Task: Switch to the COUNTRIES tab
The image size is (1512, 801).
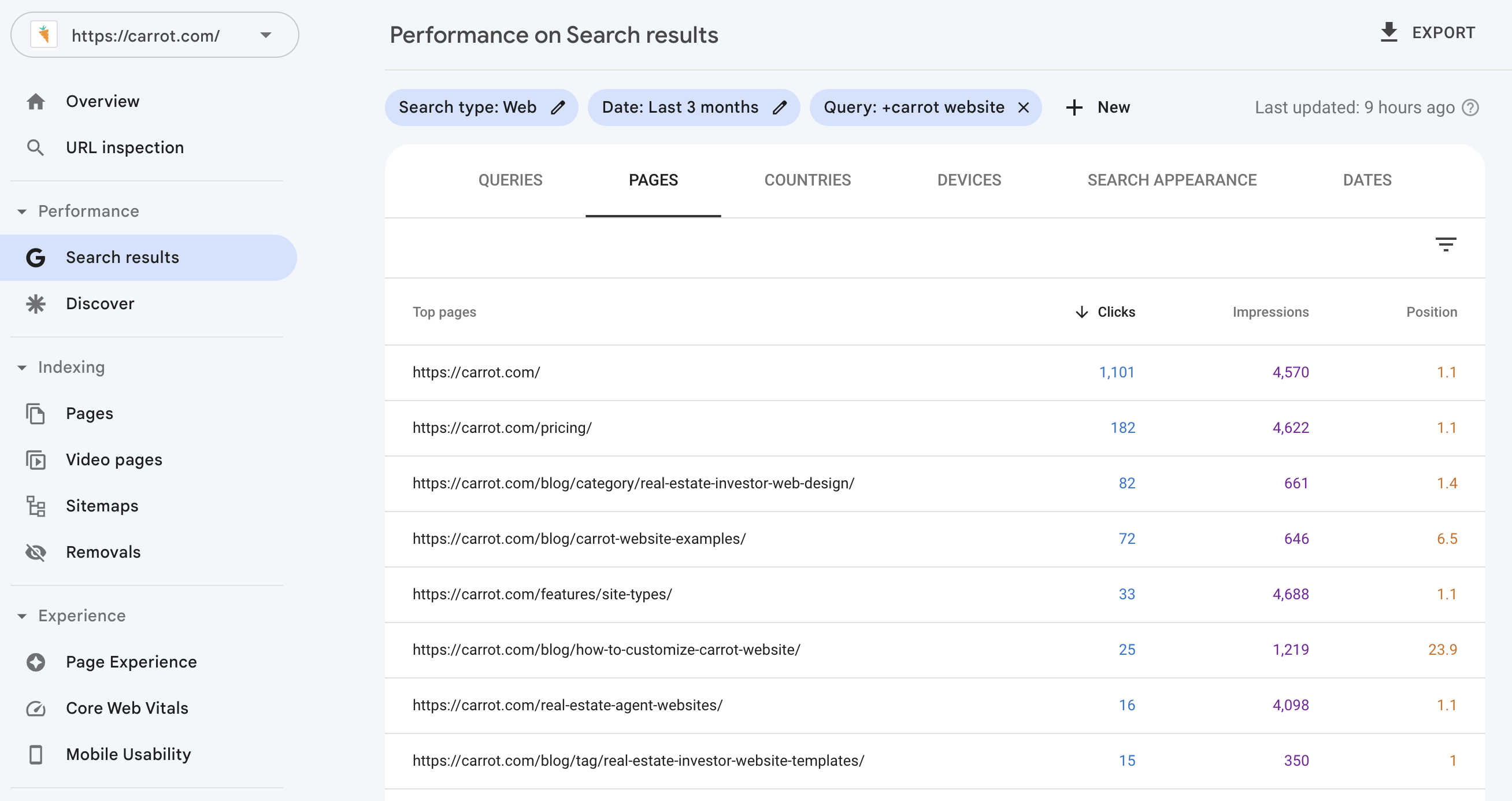Action: pos(807,180)
